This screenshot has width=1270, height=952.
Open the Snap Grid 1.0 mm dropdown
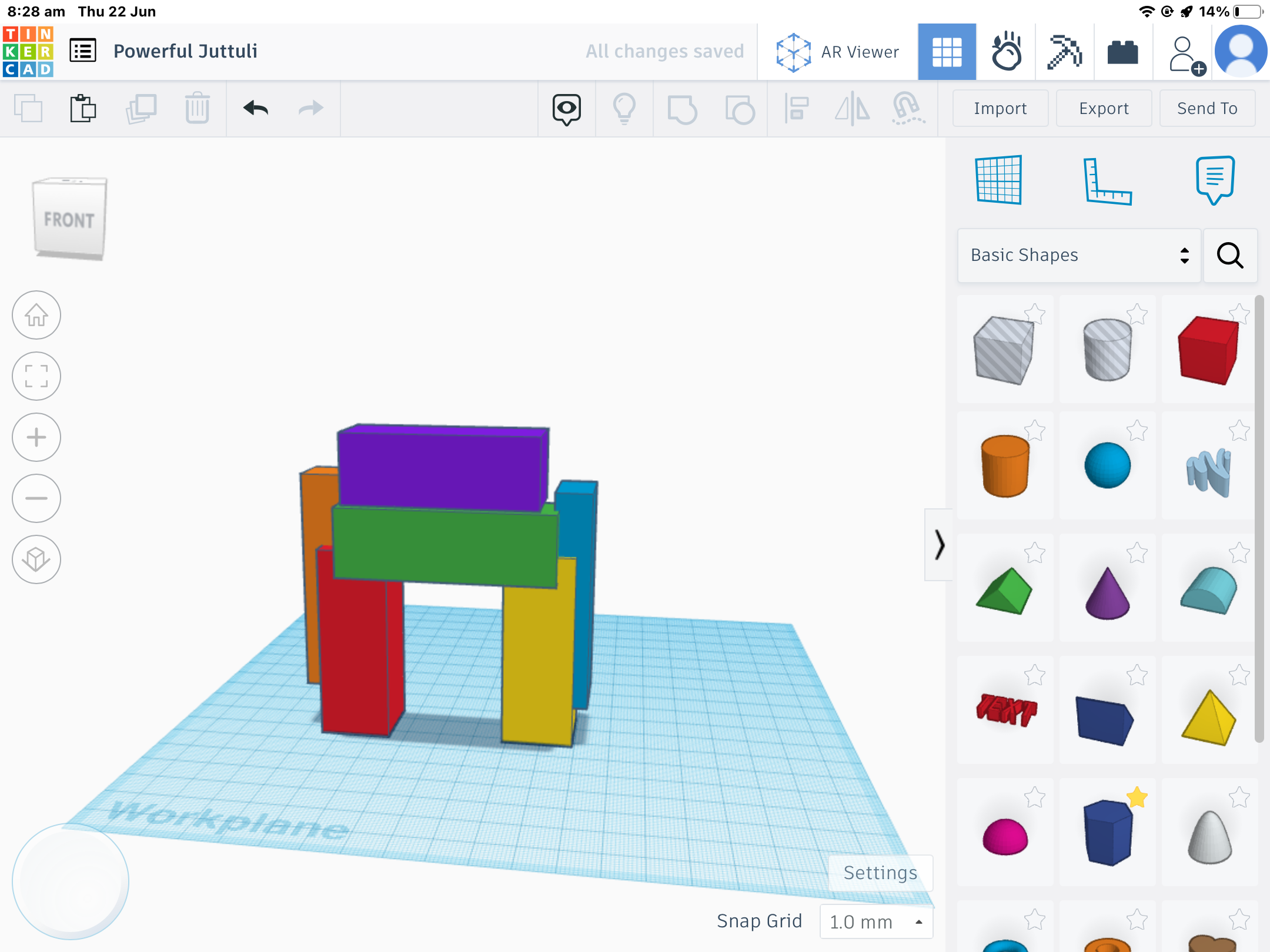876,921
